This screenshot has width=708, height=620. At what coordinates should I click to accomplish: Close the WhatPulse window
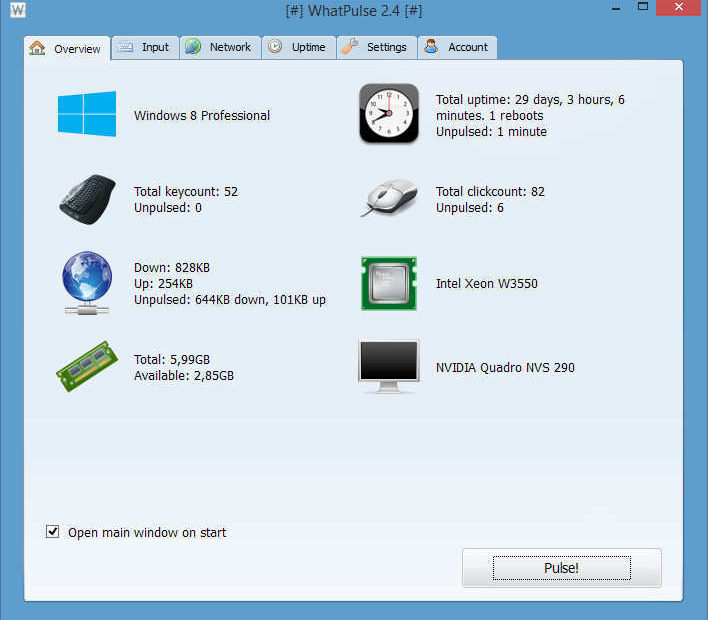(678, 7)
